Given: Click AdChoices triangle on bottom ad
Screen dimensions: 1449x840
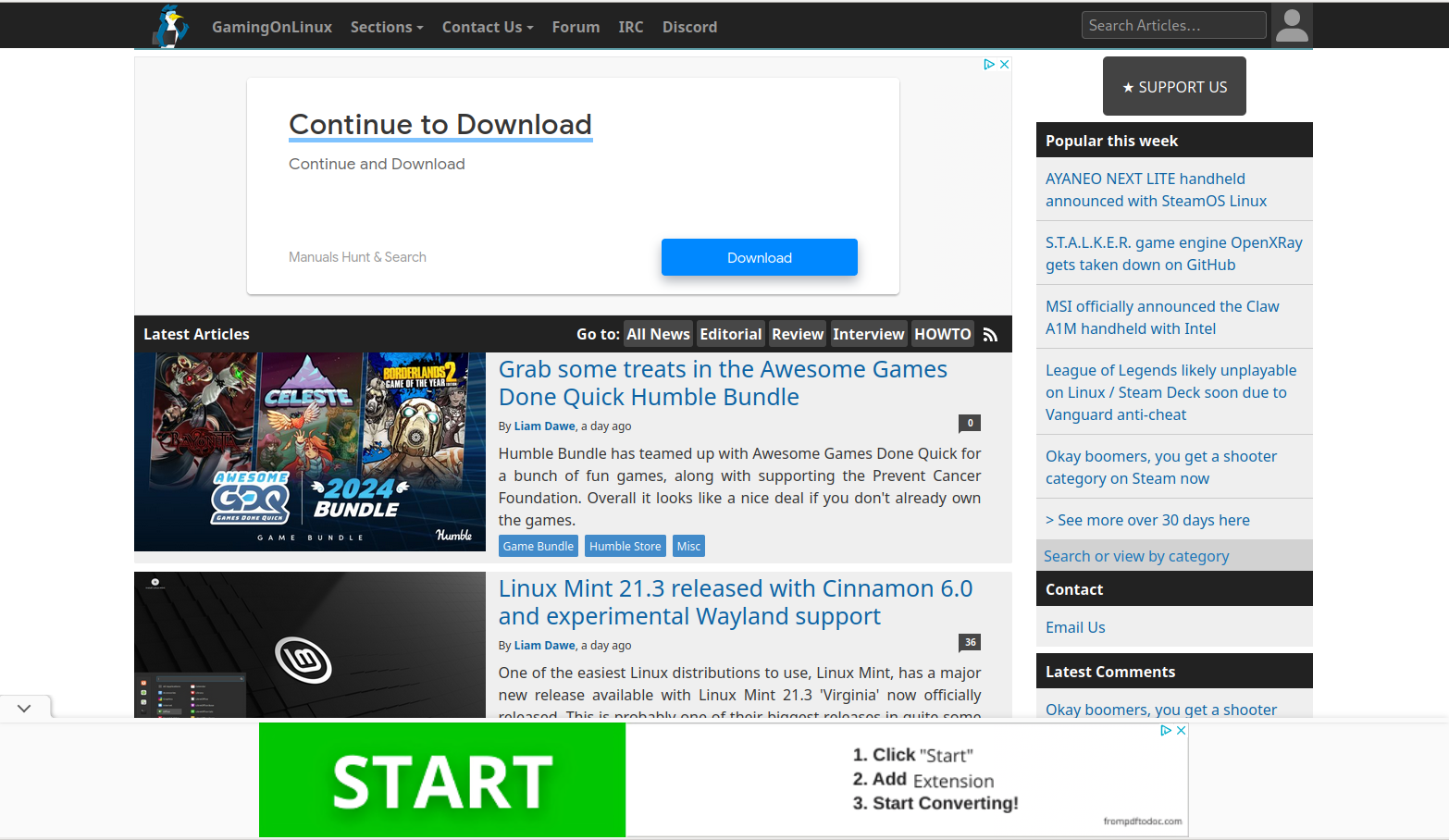Looking at the screenshot, I should pos(1166,730).
